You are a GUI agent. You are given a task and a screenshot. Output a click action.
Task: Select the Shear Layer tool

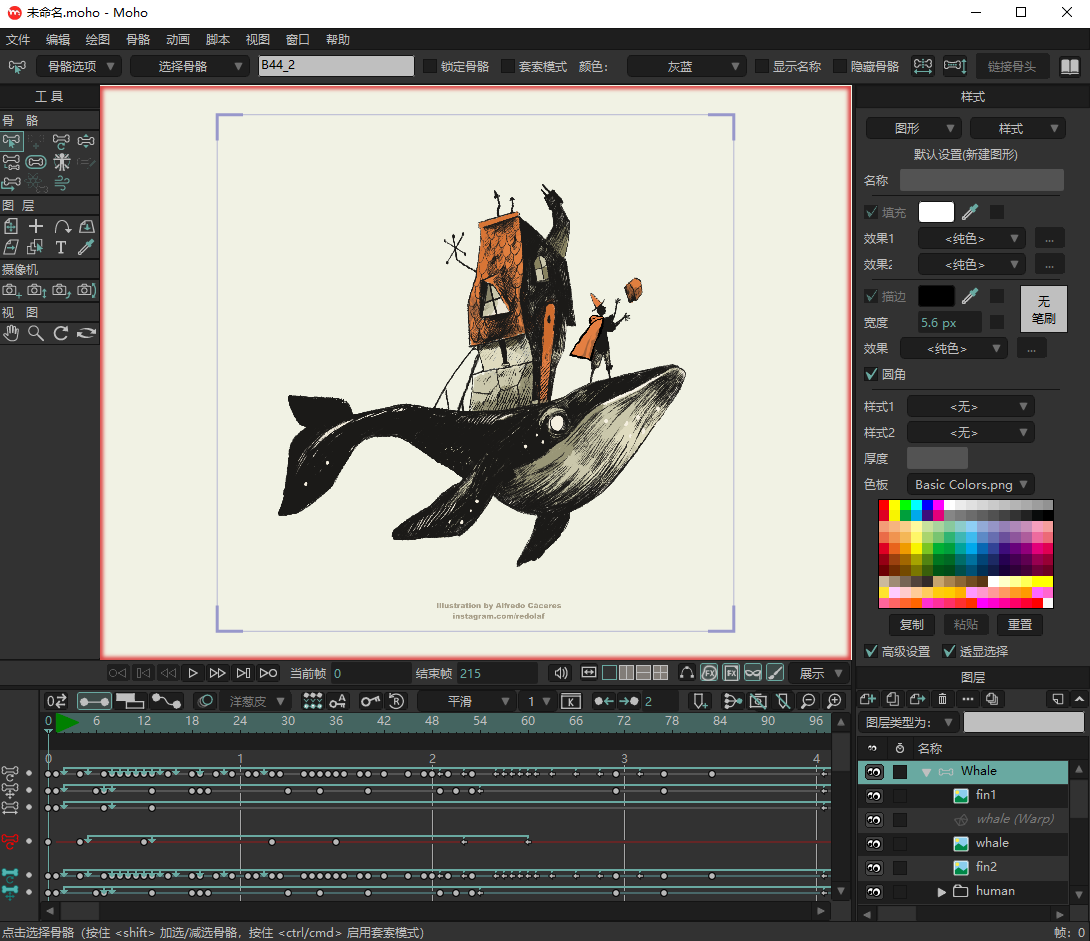12,247
